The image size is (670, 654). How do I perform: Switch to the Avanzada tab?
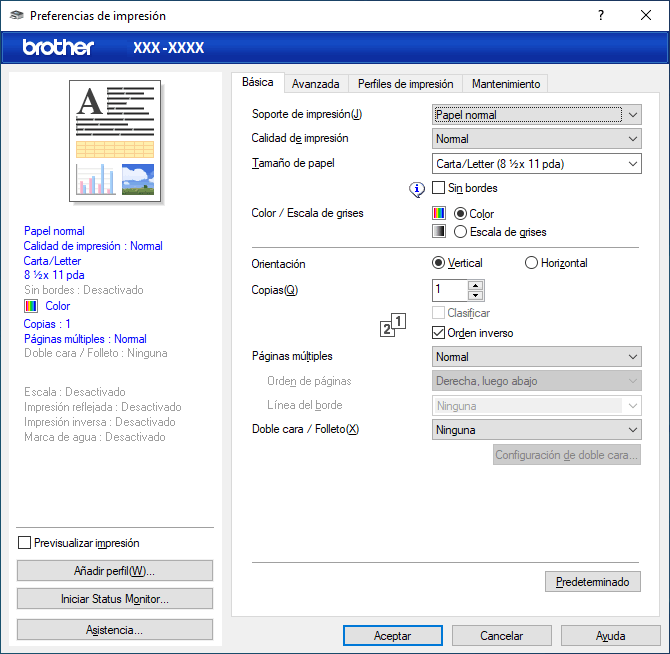point(315,84)
